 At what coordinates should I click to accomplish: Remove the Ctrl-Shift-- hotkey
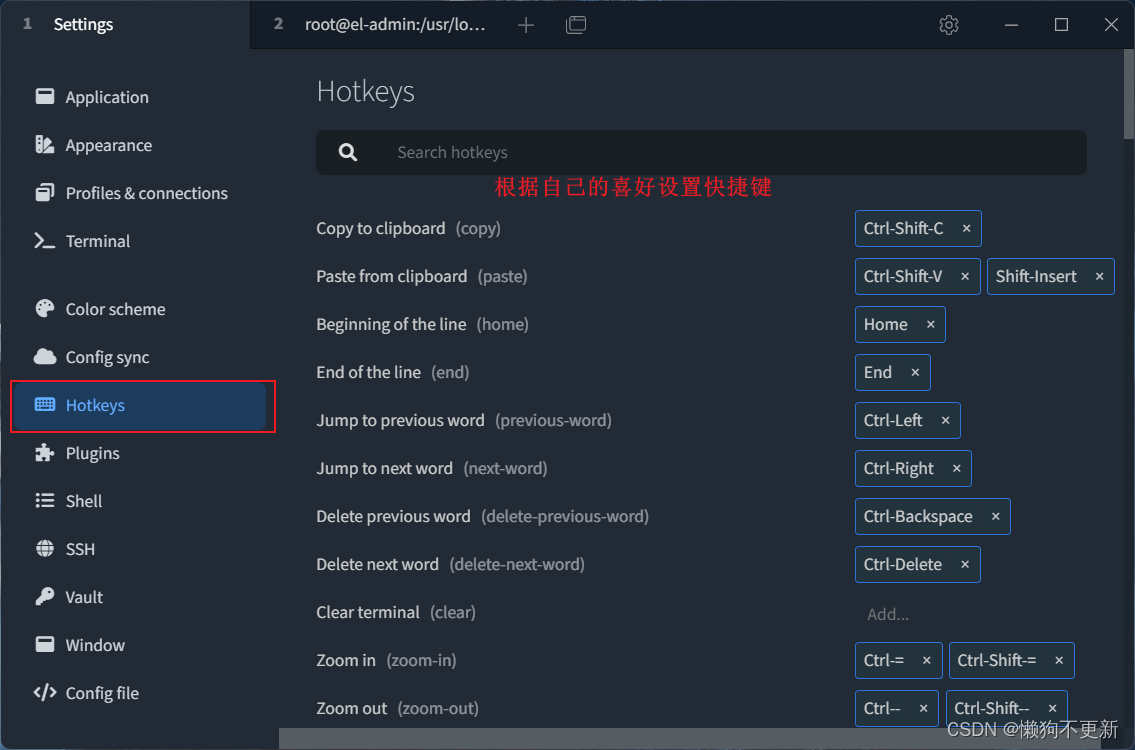[x=1053, y=708]
